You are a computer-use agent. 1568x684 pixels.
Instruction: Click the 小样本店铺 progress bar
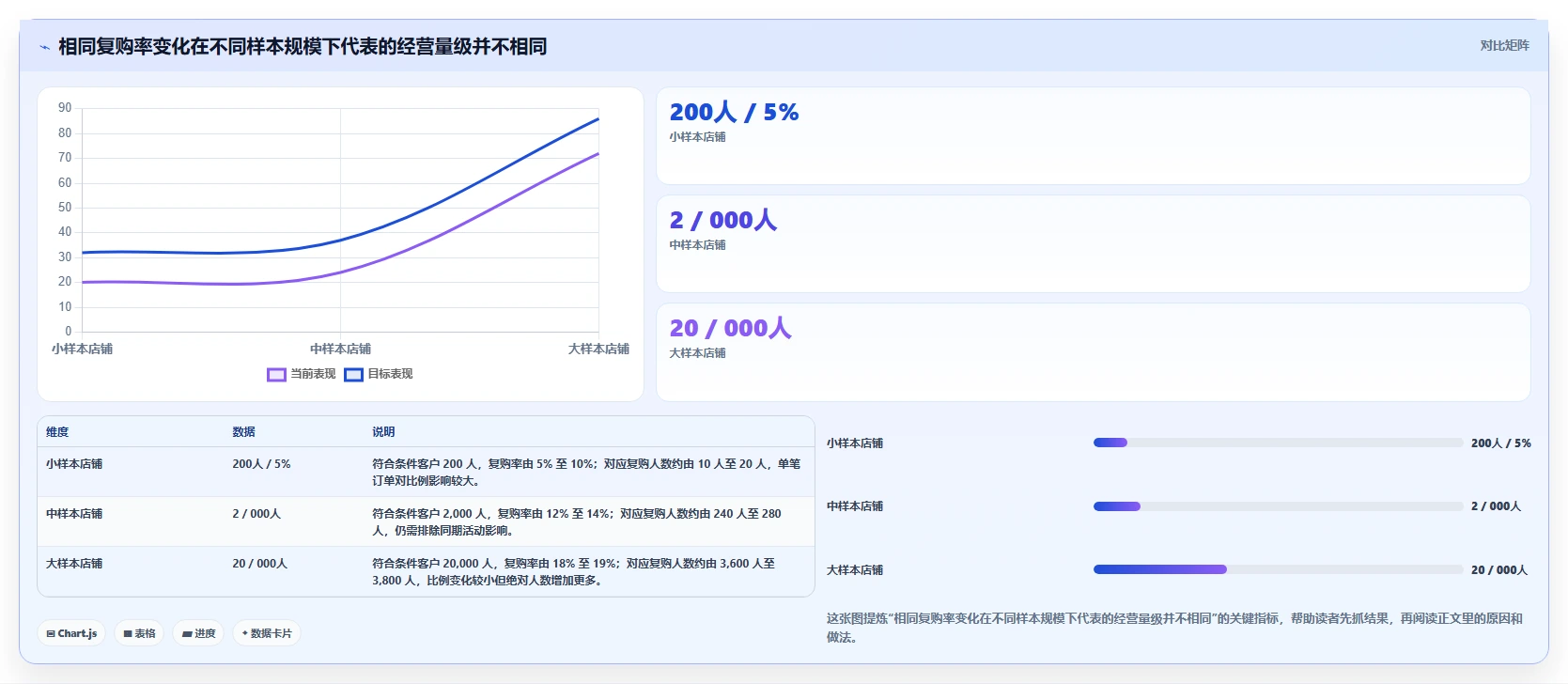(1278, 443)
